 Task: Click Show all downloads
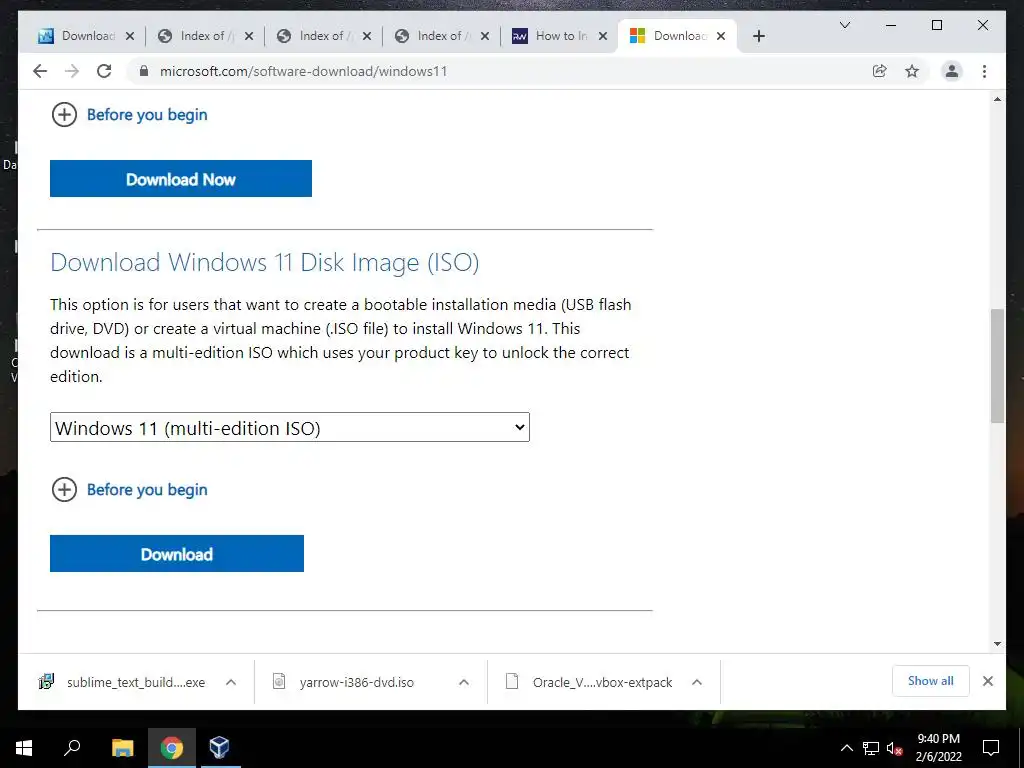click(931, 681)
